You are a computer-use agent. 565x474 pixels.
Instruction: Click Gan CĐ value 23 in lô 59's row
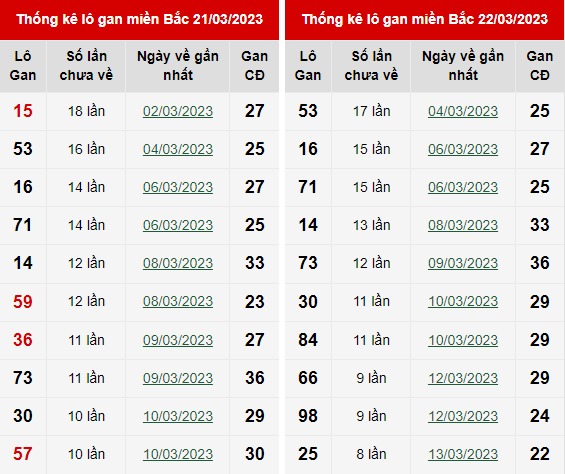254,301
